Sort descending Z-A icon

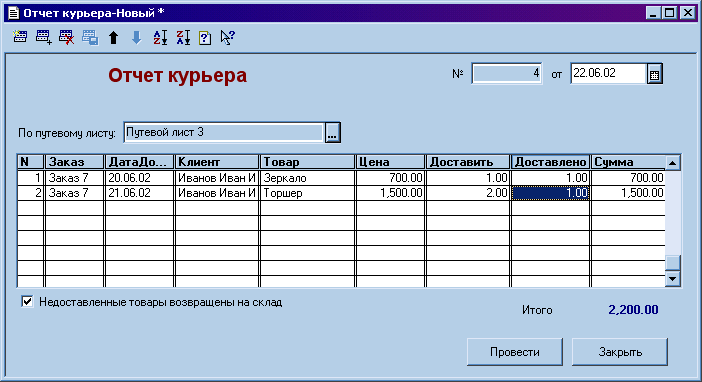click(183, 38)
